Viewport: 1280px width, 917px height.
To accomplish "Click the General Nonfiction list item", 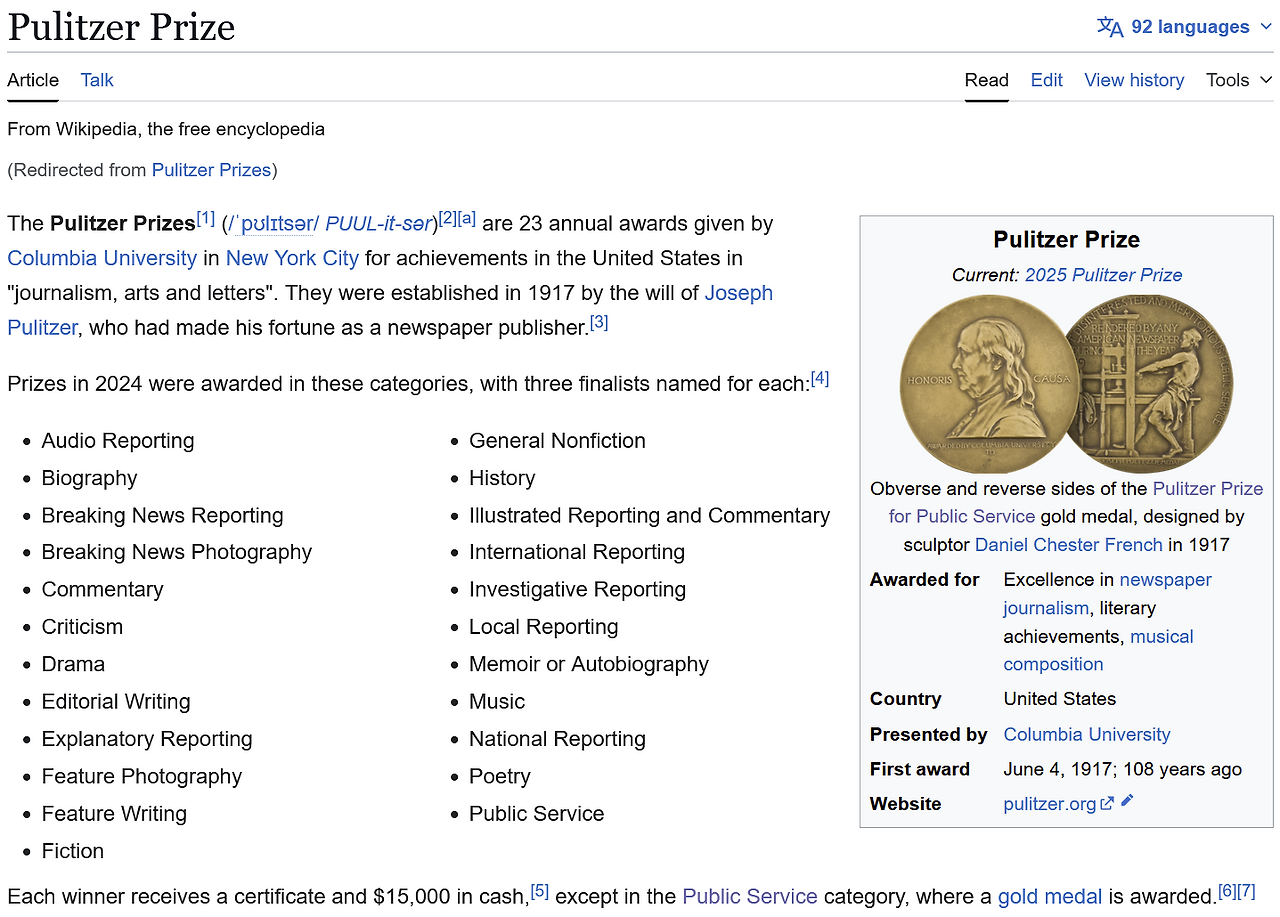I will point(557,441).
